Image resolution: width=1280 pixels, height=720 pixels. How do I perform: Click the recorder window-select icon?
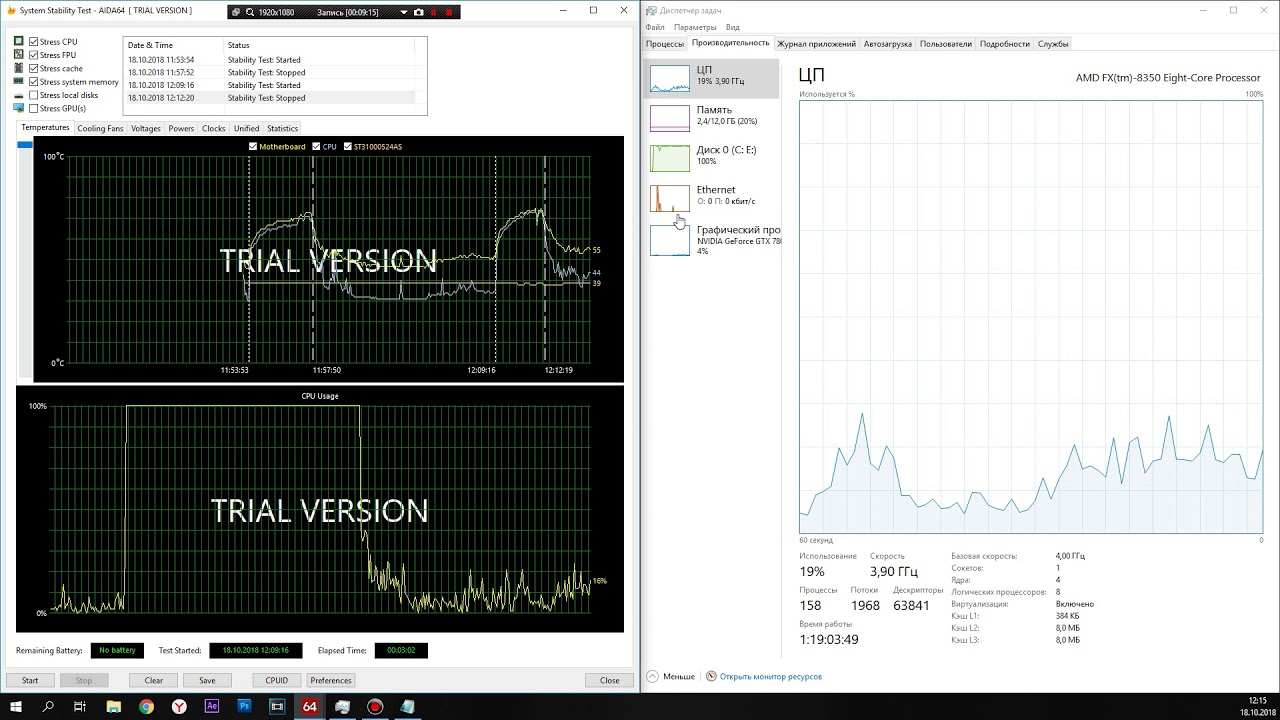tap(236, 12)
